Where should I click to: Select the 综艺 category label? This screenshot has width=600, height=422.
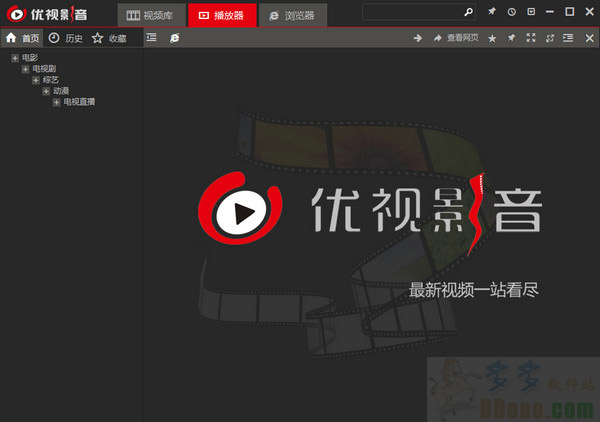coord(51,80)
